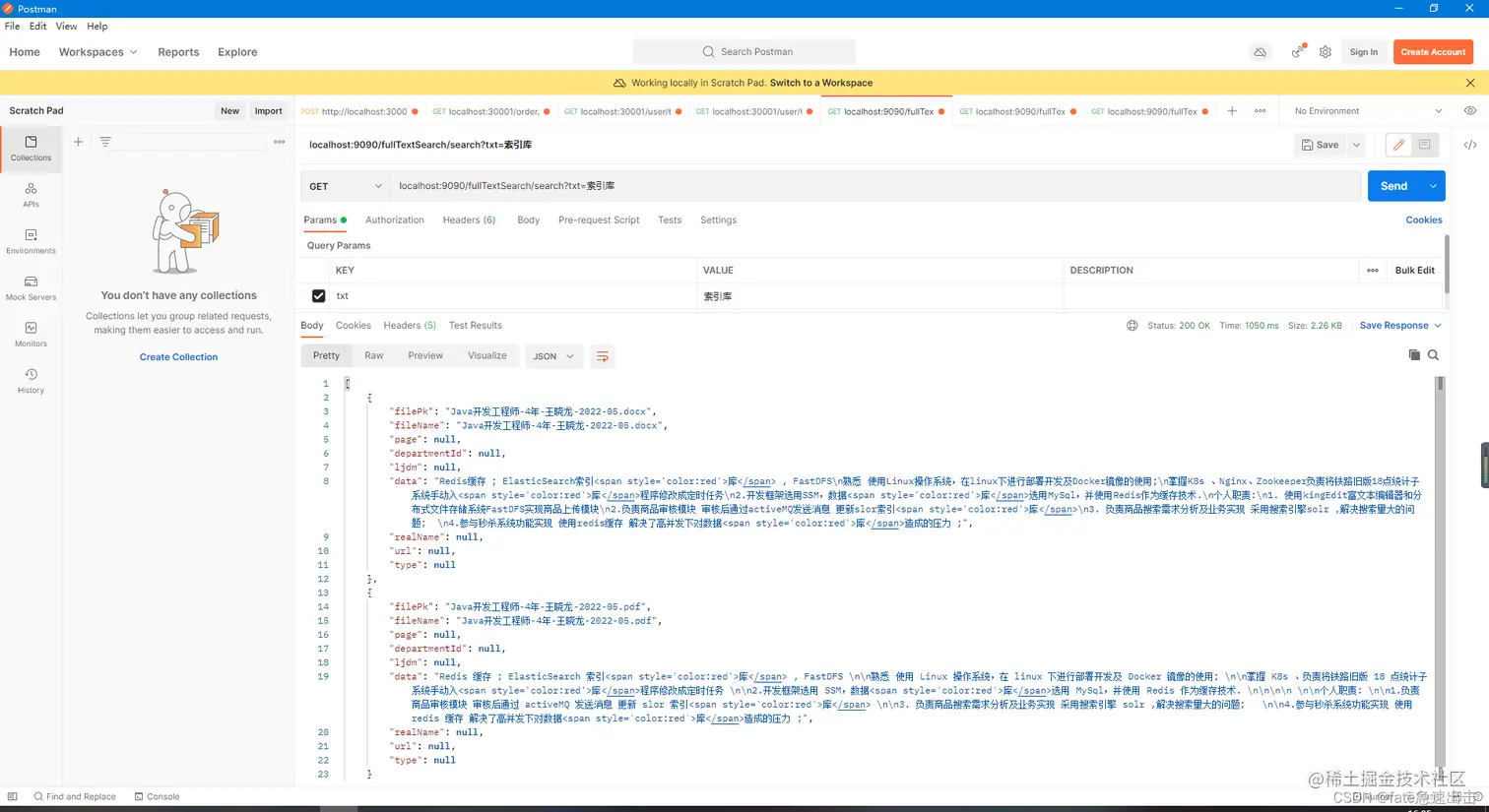
Task: Click the comment icon near Save
Action: pos(1424,145)
